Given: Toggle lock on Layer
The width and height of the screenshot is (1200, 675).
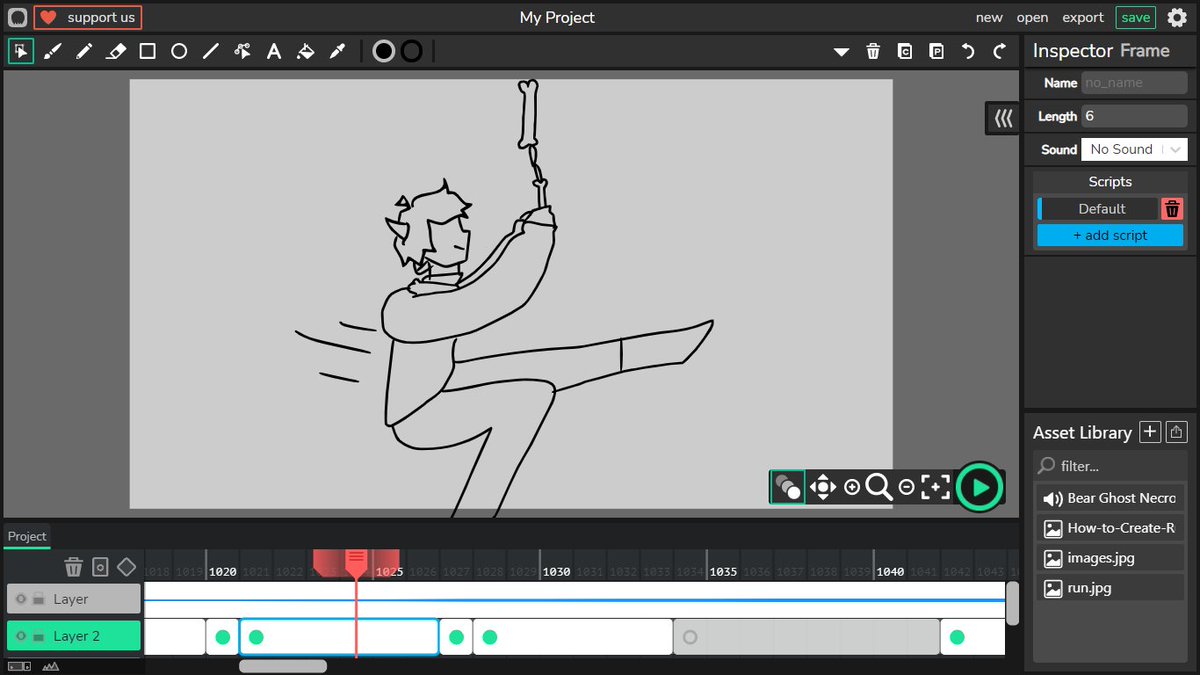Looking at the screenshot, I should (38, 599).
